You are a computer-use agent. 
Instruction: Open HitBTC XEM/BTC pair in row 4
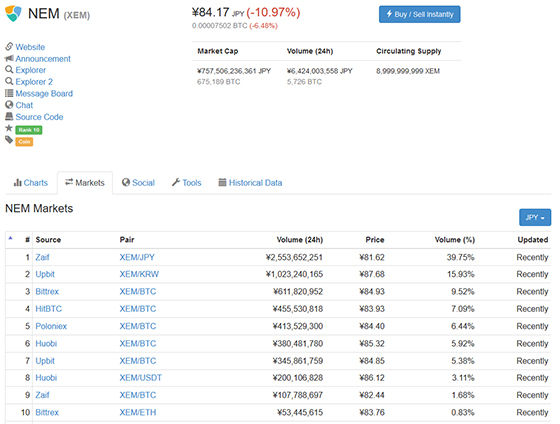tap(138, 309)
